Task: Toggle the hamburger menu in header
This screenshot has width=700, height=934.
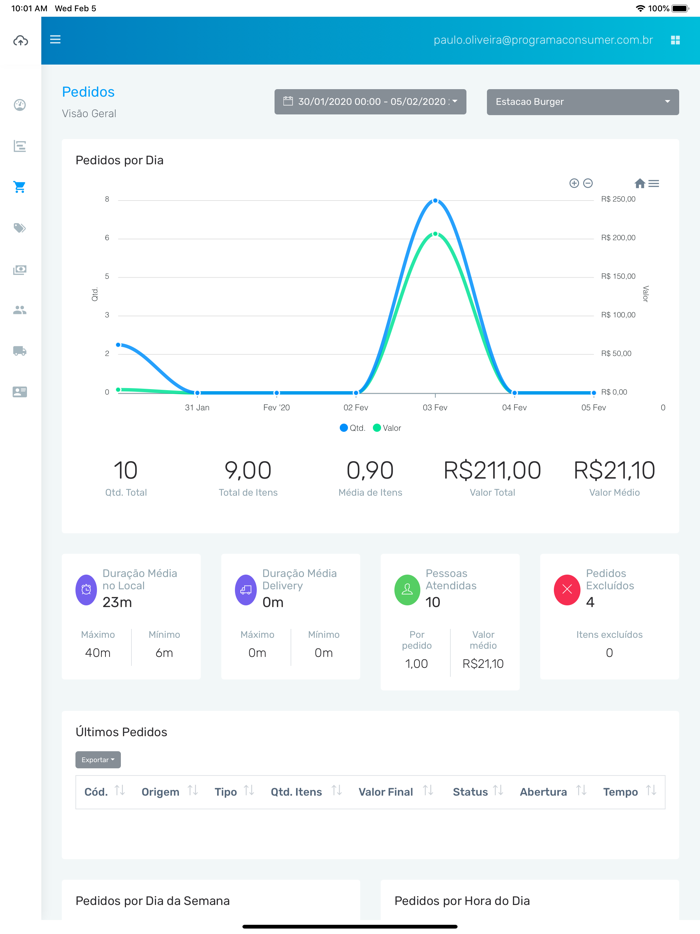Action: 55,39
